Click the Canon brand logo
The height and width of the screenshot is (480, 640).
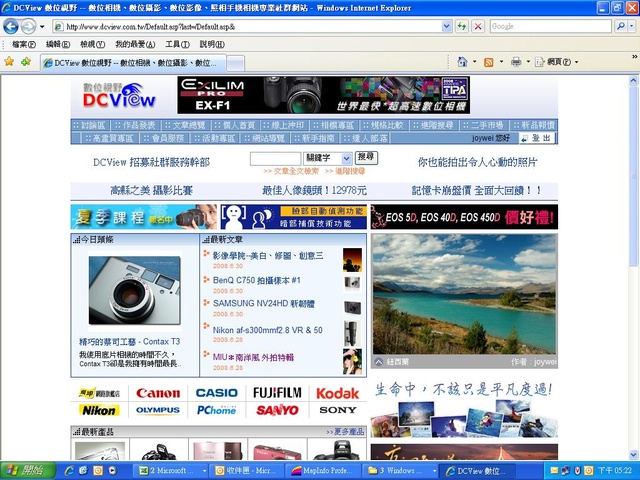158,393
